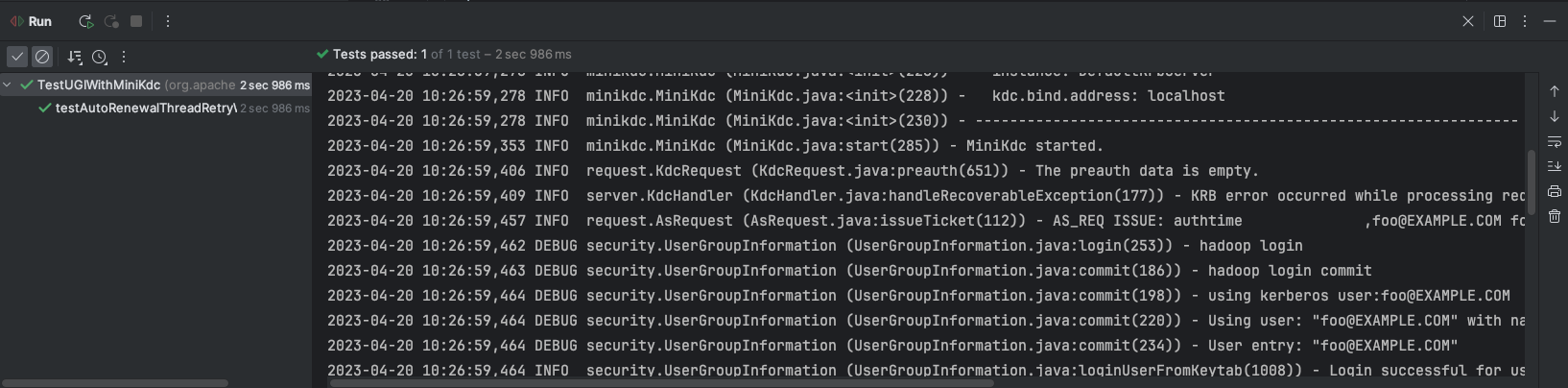
Task: Toggle the Show Passed tests checkmark filter
Action: (17, 57)
